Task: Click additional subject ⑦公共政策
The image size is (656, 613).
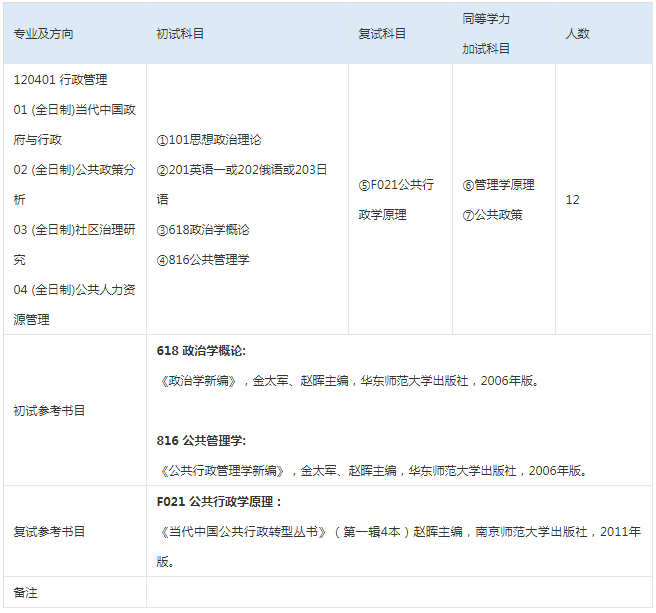Action: point(492,215)
